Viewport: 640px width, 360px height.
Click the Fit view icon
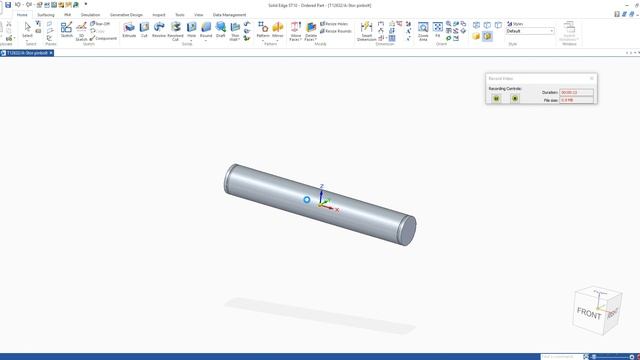click(x=438, y=29)
